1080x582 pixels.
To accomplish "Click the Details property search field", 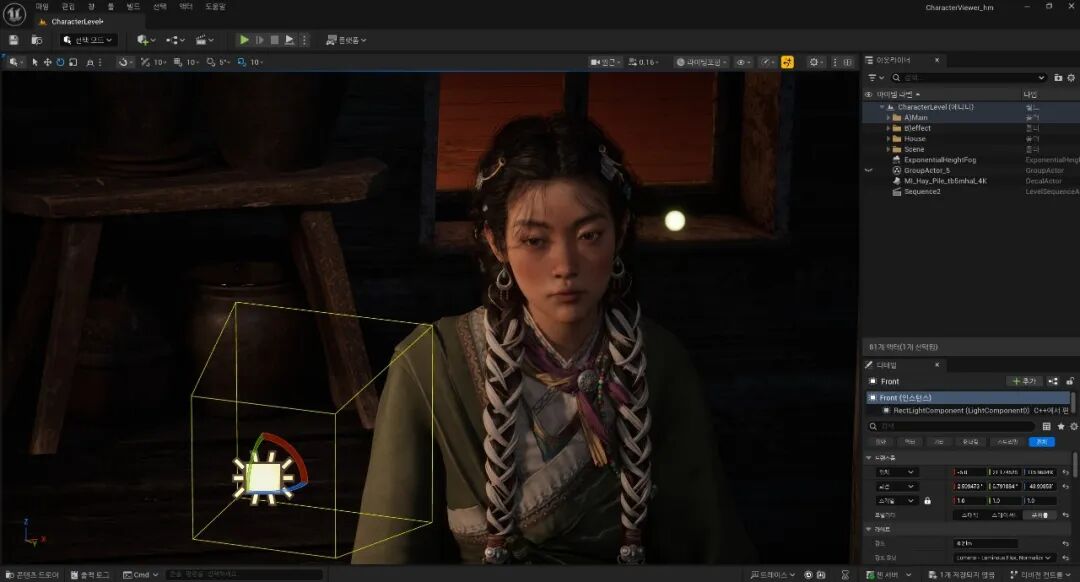I will click(x=951, y=426).
